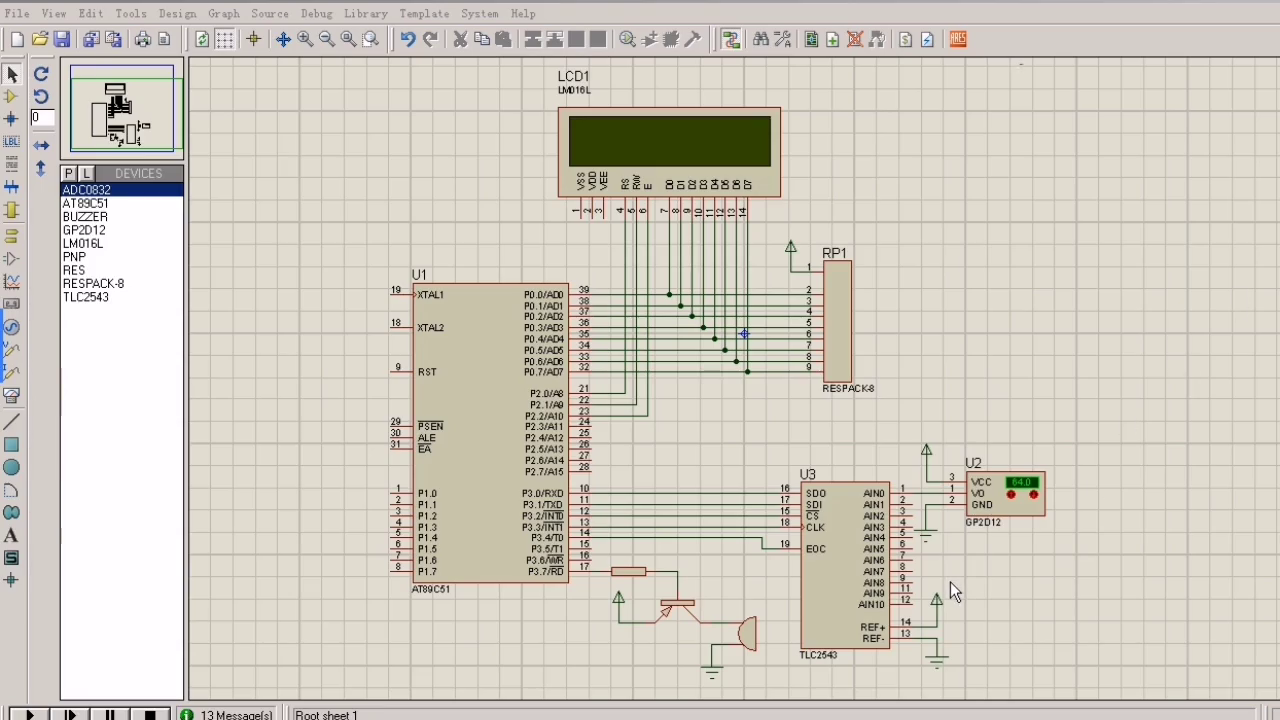Open ARES netlist transfer
This screenshot has height=720, width=1280.
(957, 39)
